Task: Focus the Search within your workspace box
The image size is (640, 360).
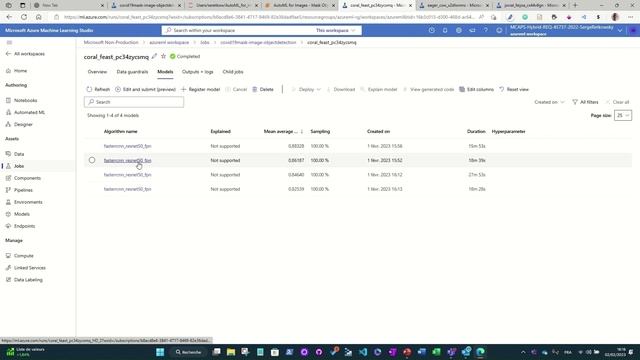Action: [x=239, y=30]
